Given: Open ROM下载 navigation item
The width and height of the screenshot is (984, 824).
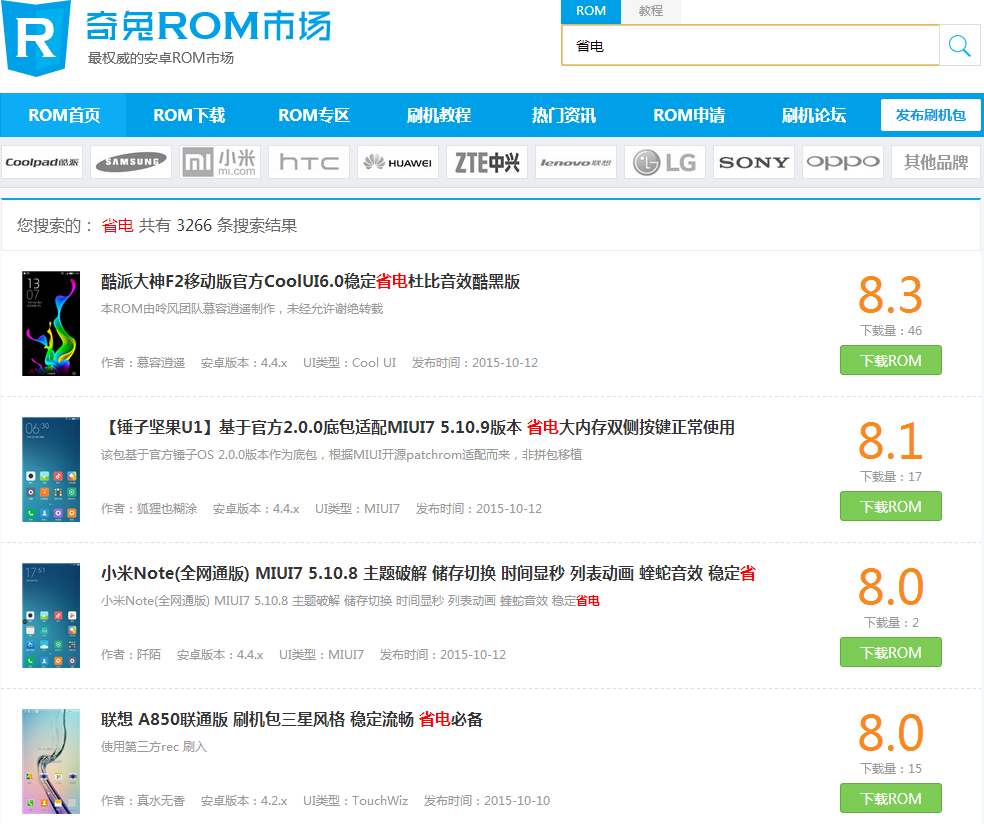Looking at the screenshot, I should coord(189,115).
